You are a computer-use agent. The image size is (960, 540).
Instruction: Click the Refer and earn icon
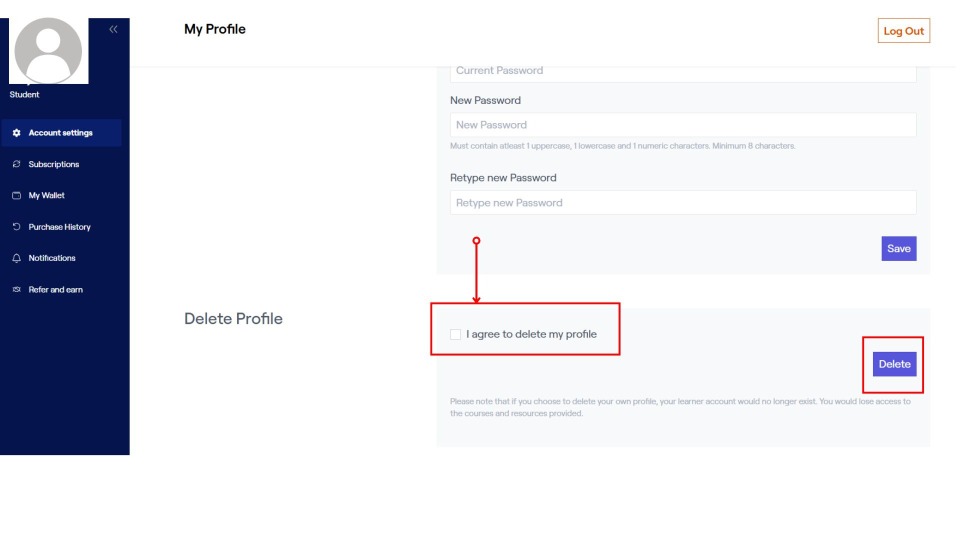(16, 290)
